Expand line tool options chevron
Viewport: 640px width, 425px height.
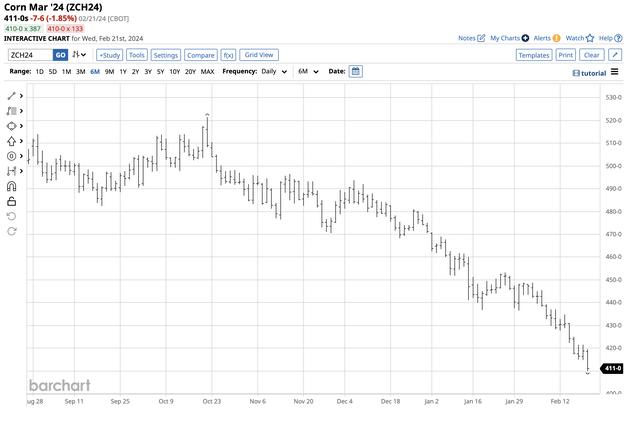[21, 96]
